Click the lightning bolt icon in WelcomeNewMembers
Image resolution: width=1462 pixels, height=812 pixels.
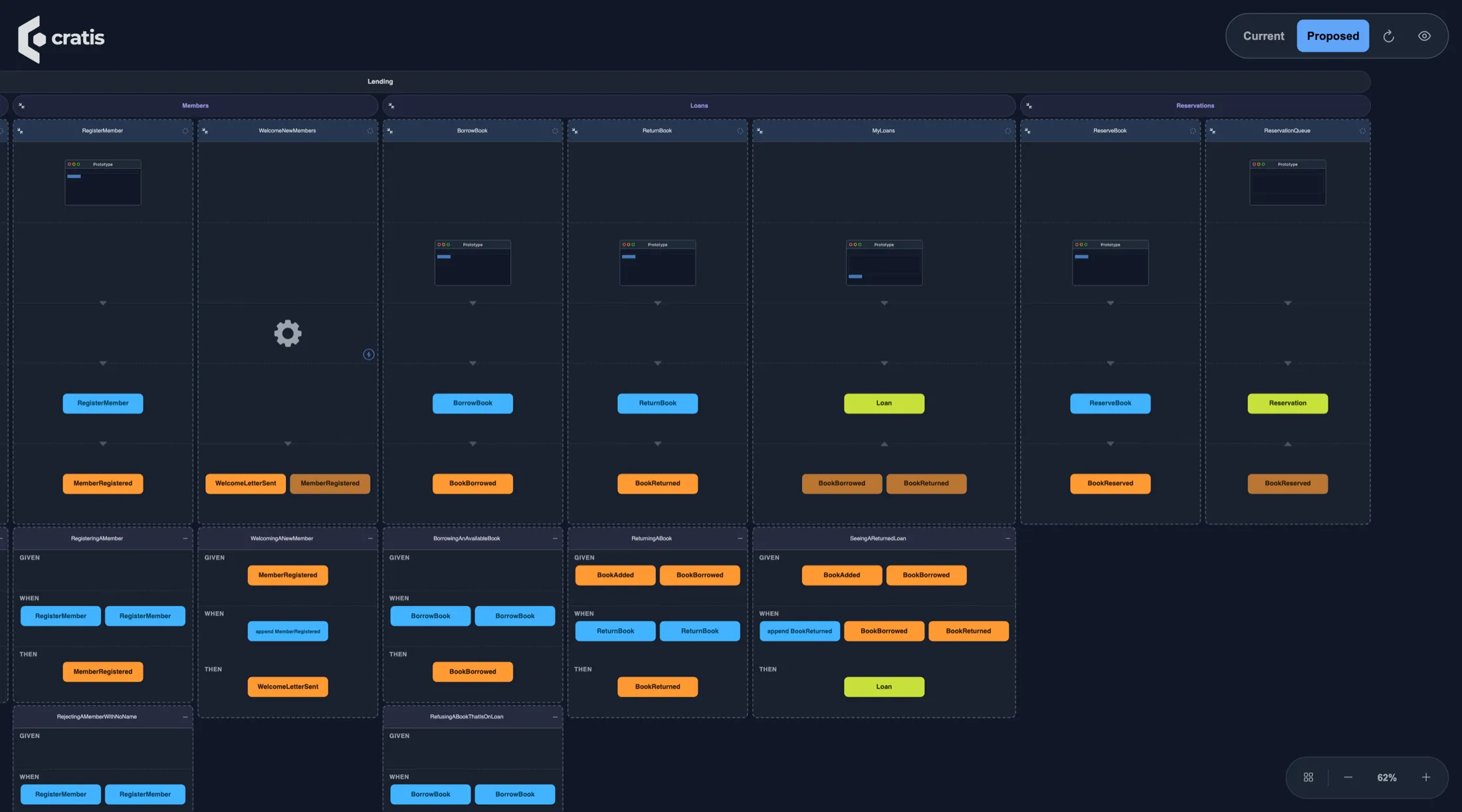tap(369, 355)
